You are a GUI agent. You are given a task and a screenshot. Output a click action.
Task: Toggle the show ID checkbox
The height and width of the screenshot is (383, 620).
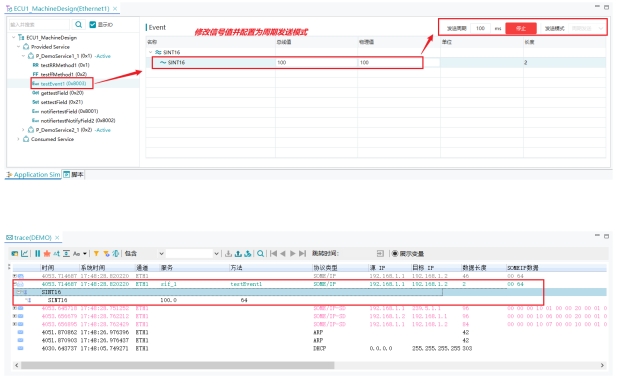tap(93, 25)
